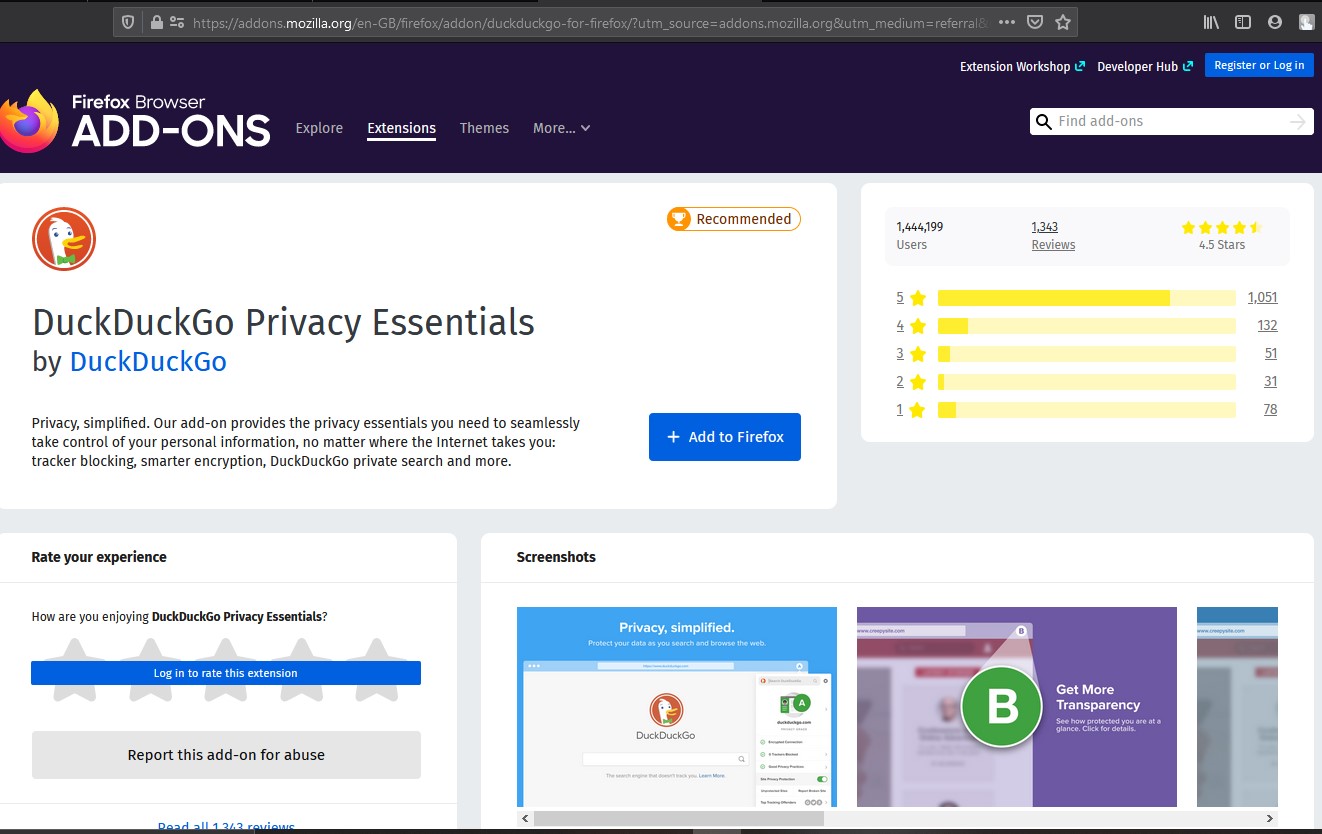Click the Find add-ons search field
Viewport: 1322px width, 834px height.
click(x=1172, y=122)
